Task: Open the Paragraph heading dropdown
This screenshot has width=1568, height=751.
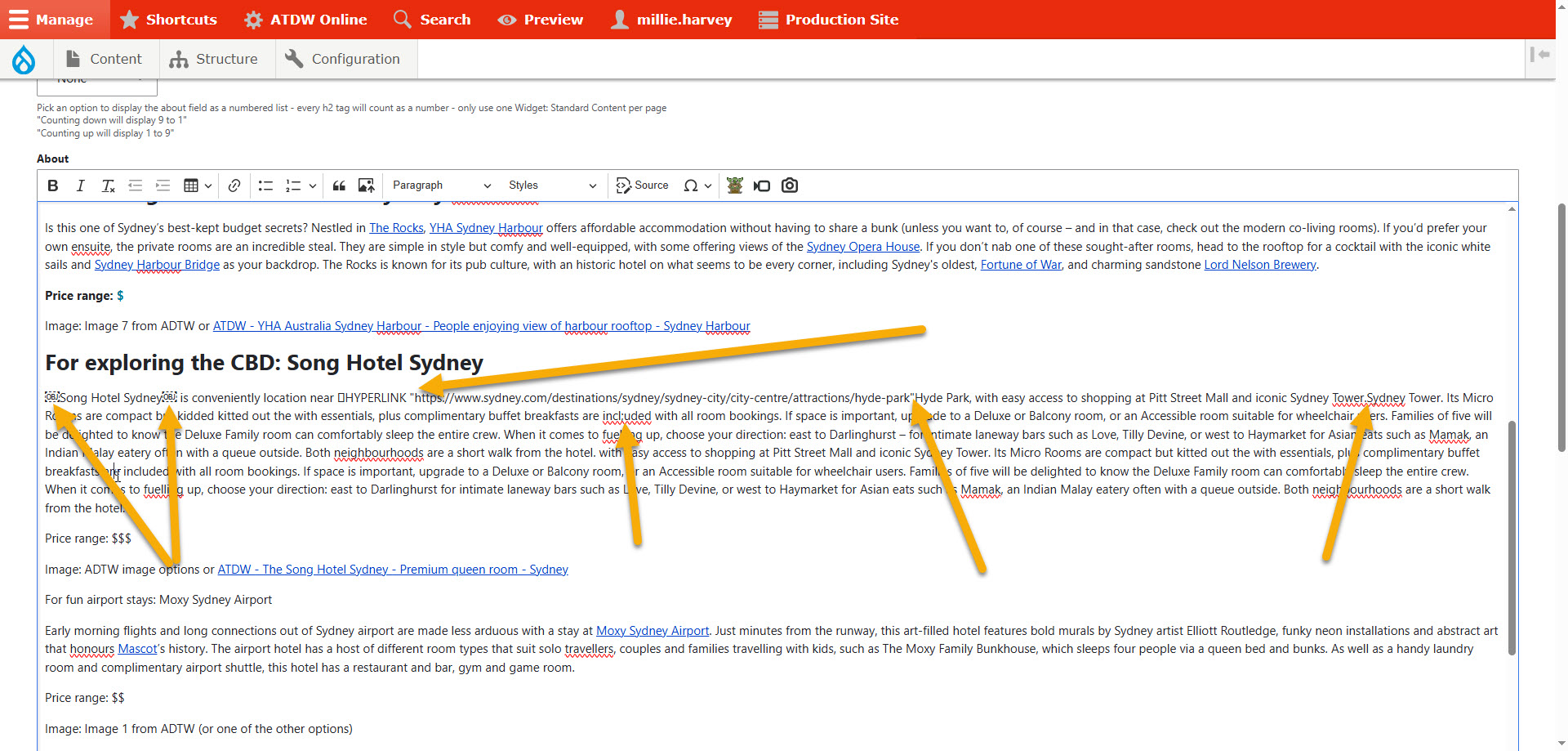Action: pos(442,186)
